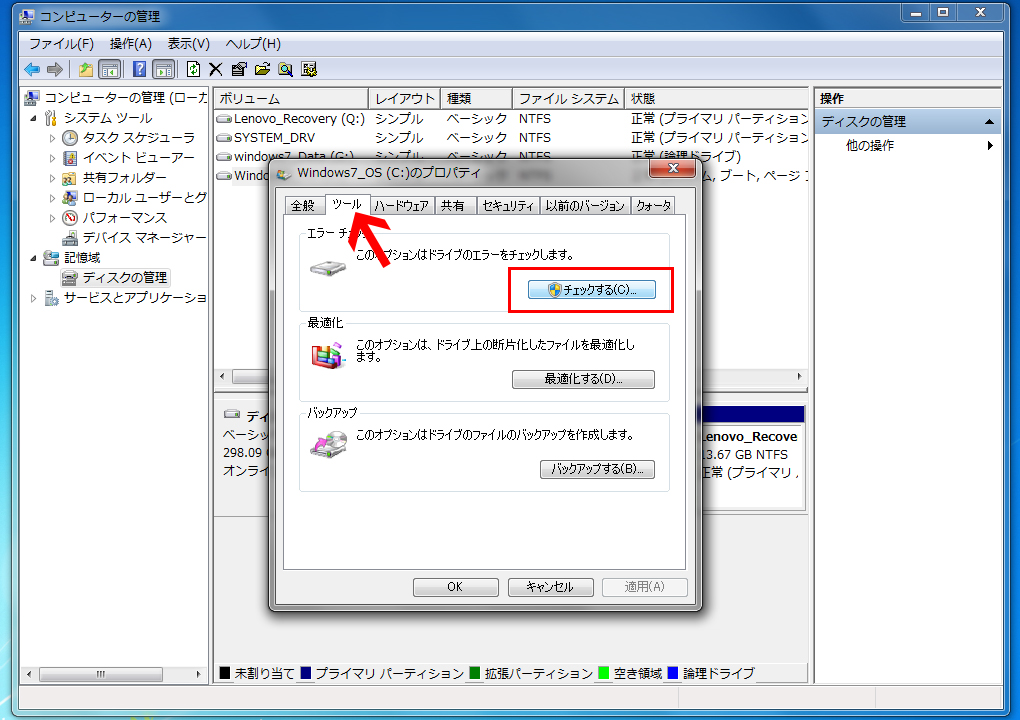Click the バックアップする(B)... button

pos(597,469)
